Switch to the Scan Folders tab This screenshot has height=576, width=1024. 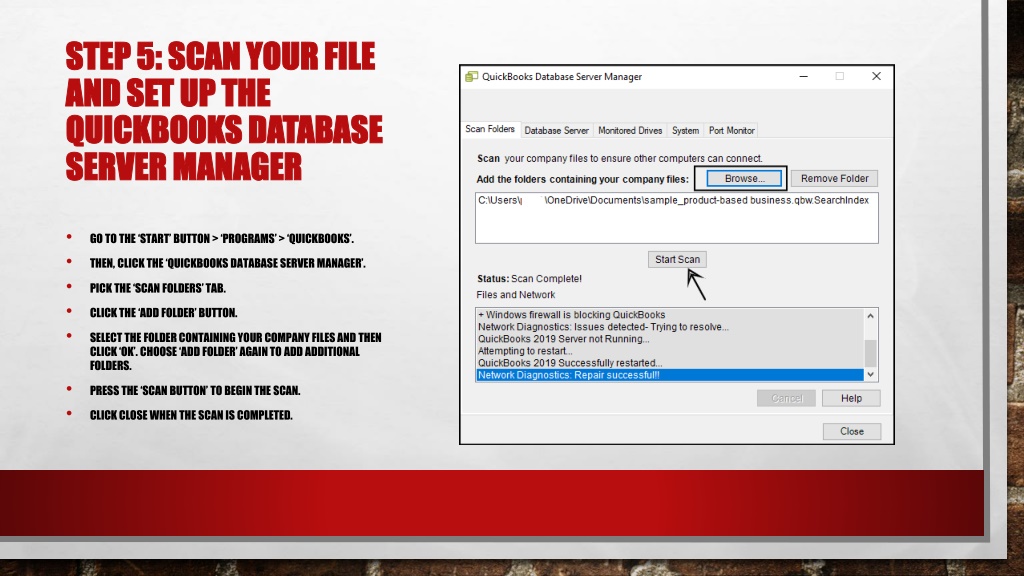(x=490, y=129)
